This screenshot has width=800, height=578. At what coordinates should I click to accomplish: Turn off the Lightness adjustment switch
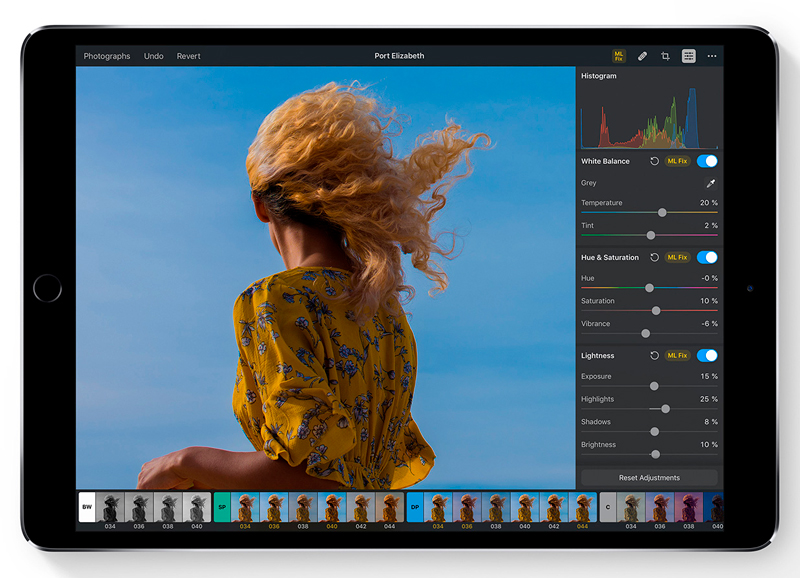pyautogui.click(x=706, y=355)
